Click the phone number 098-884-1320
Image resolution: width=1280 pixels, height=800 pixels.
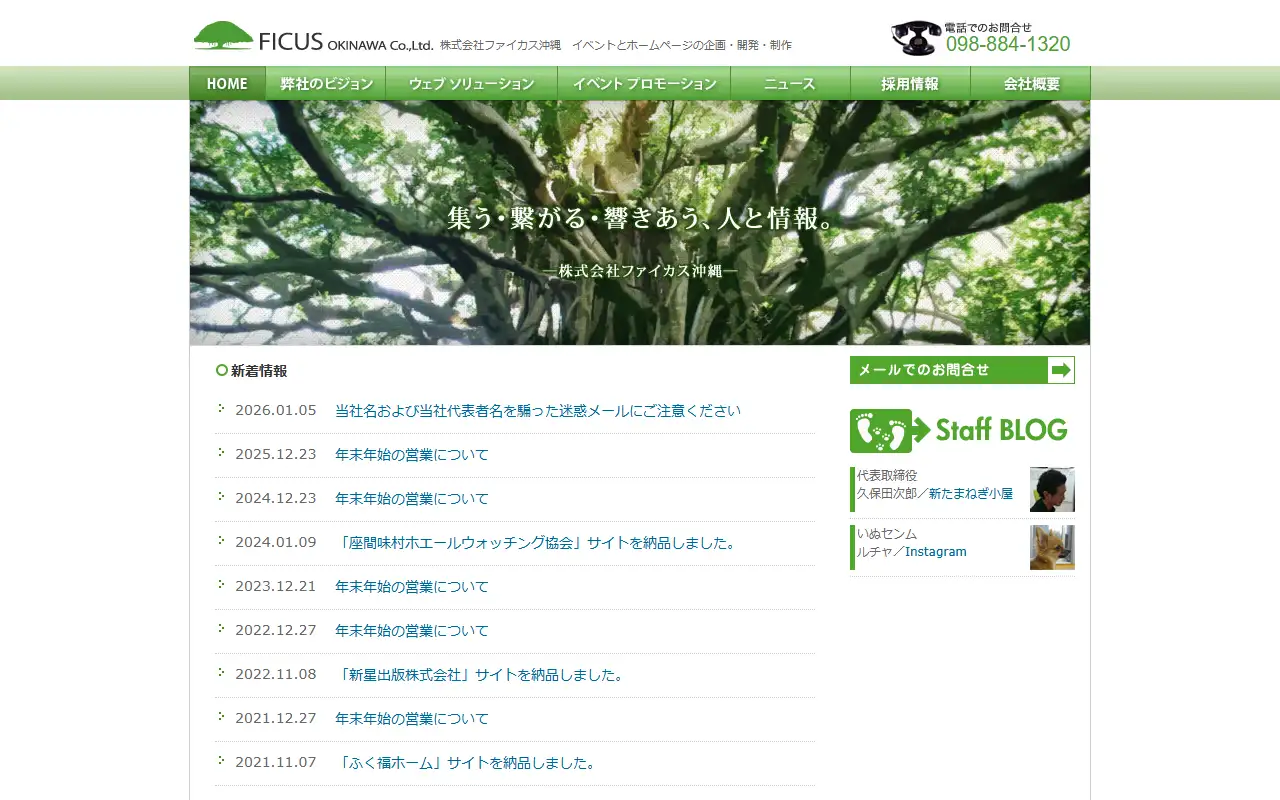tap(1008, 44)
